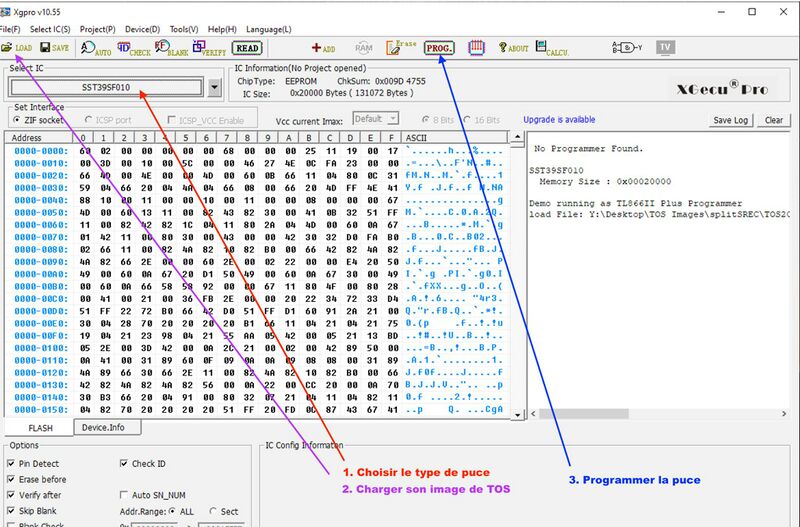The height and width of the screenshot is (527, 800).
Task: Open the Language(L) menu
Action: click(268, 30)
